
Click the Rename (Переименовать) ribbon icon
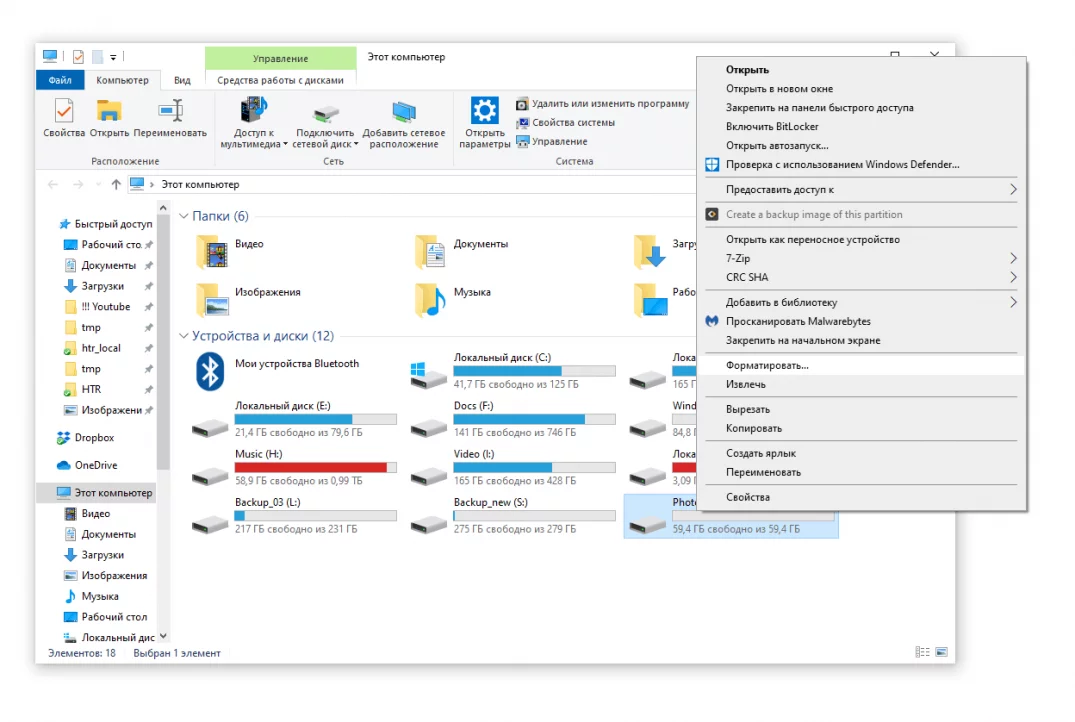pos(170,111)
